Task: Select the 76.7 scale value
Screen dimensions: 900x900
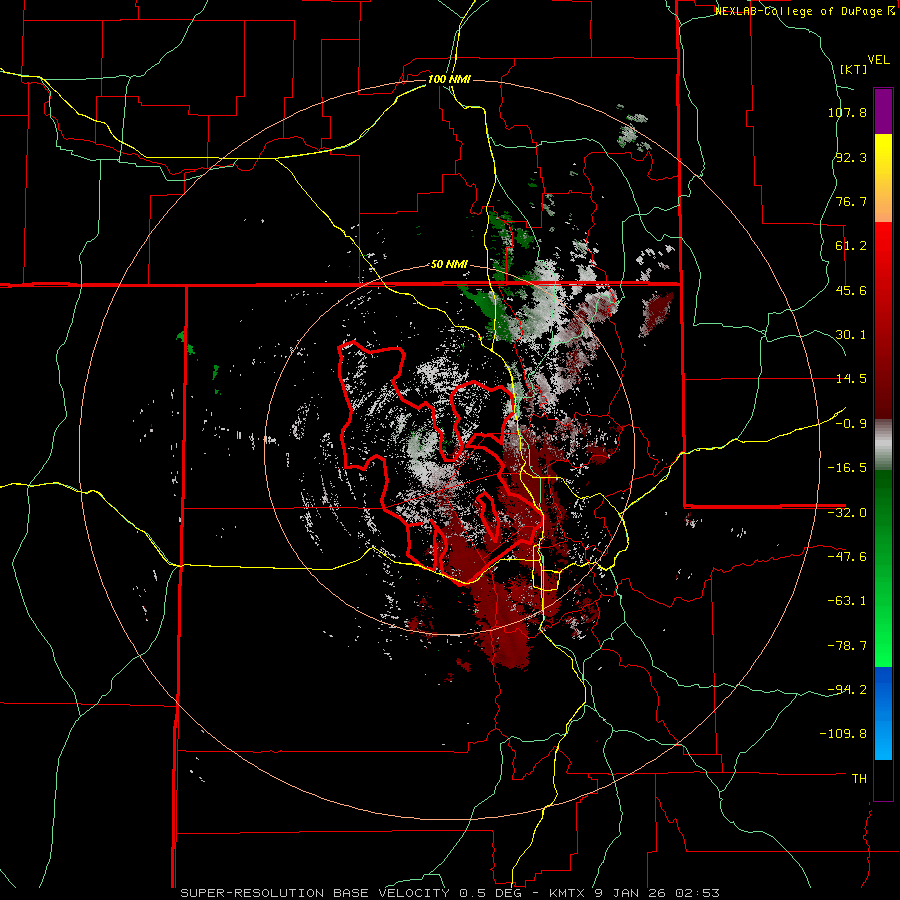Action: (851, 201)
